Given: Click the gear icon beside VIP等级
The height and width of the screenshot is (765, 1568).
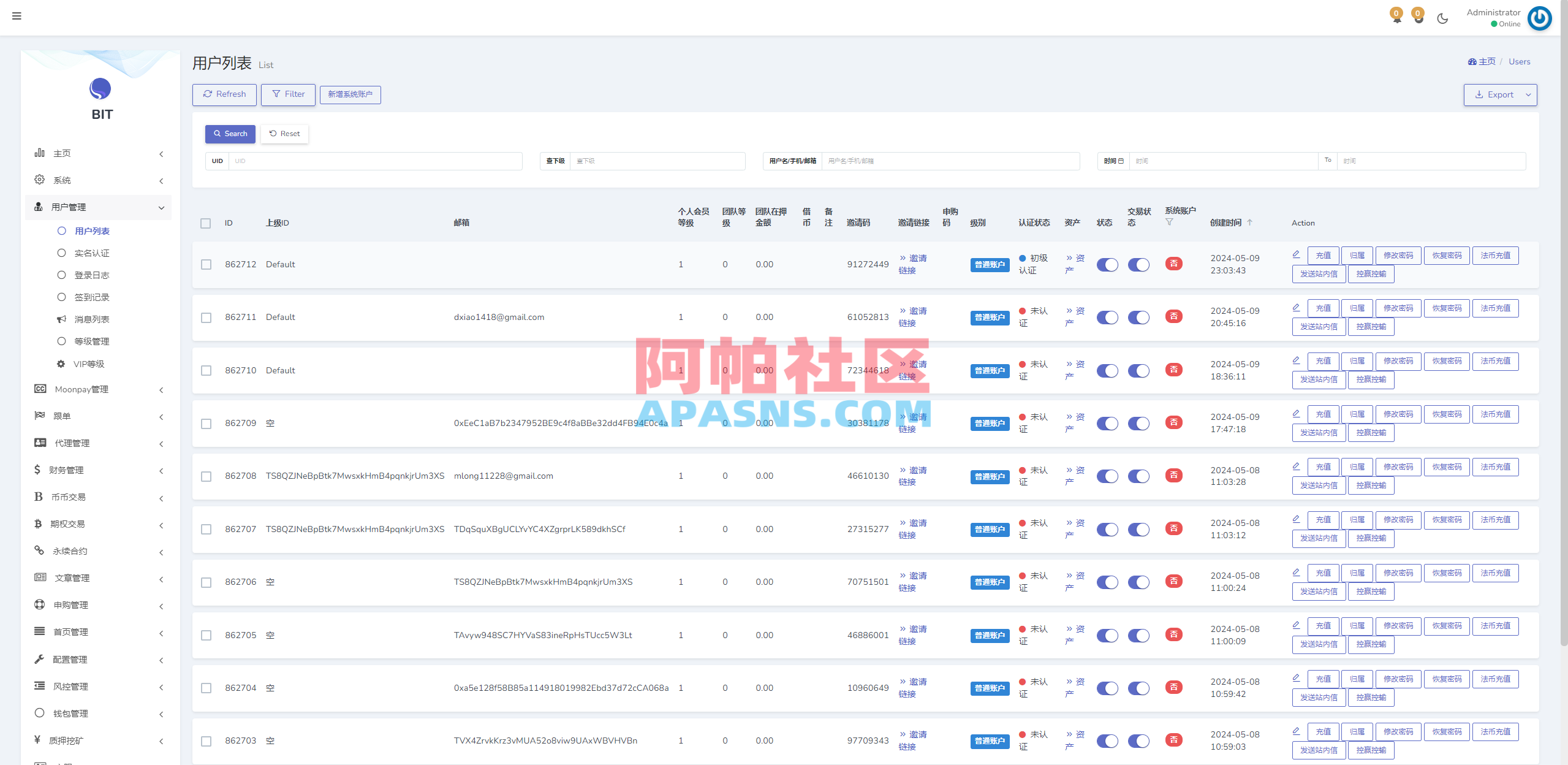Looking at the screenshot, I should pos(61,363).
